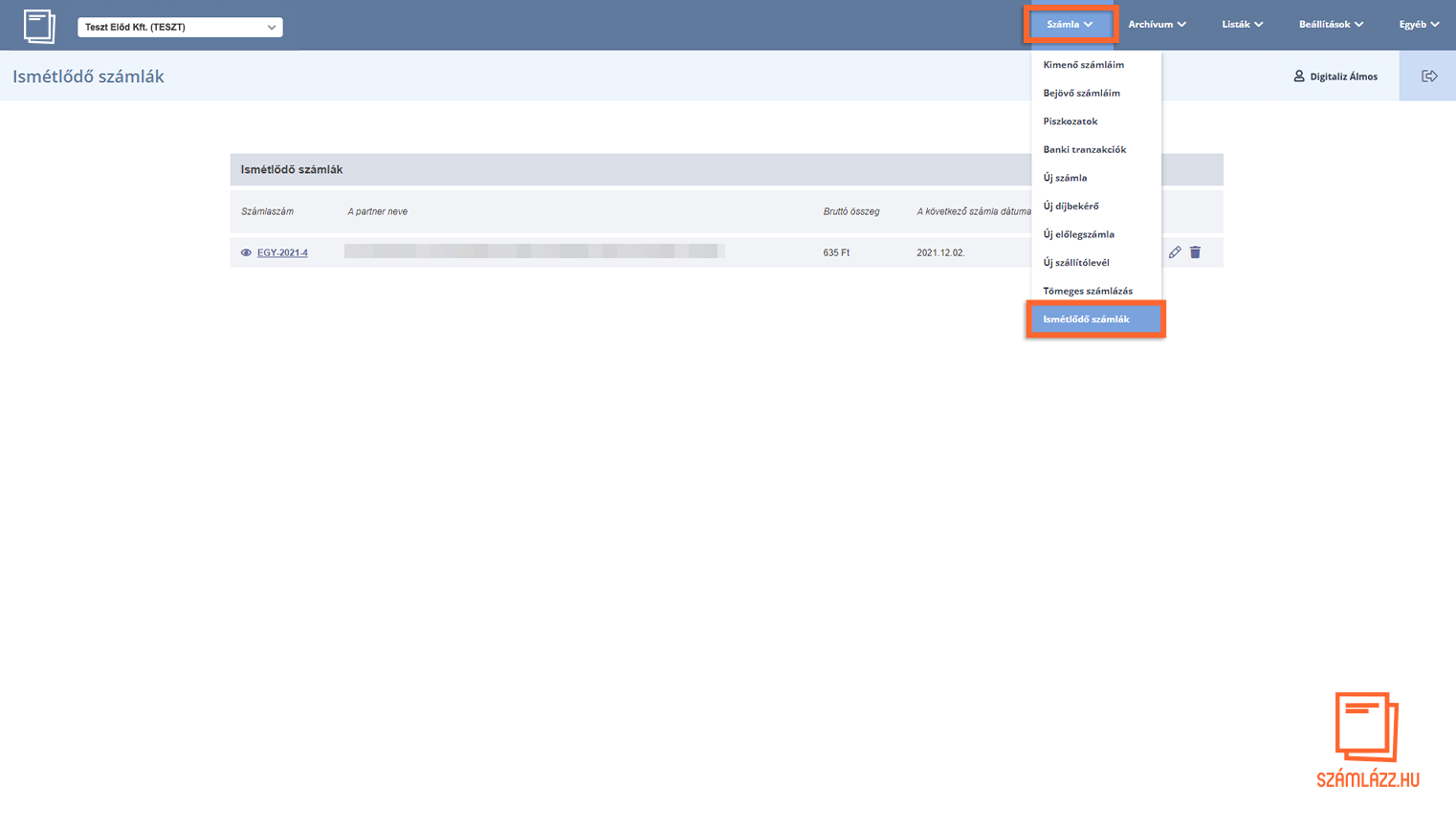Expand the Listák dropdown menu
This screenshot has width=1456, height=830.
1242,25
